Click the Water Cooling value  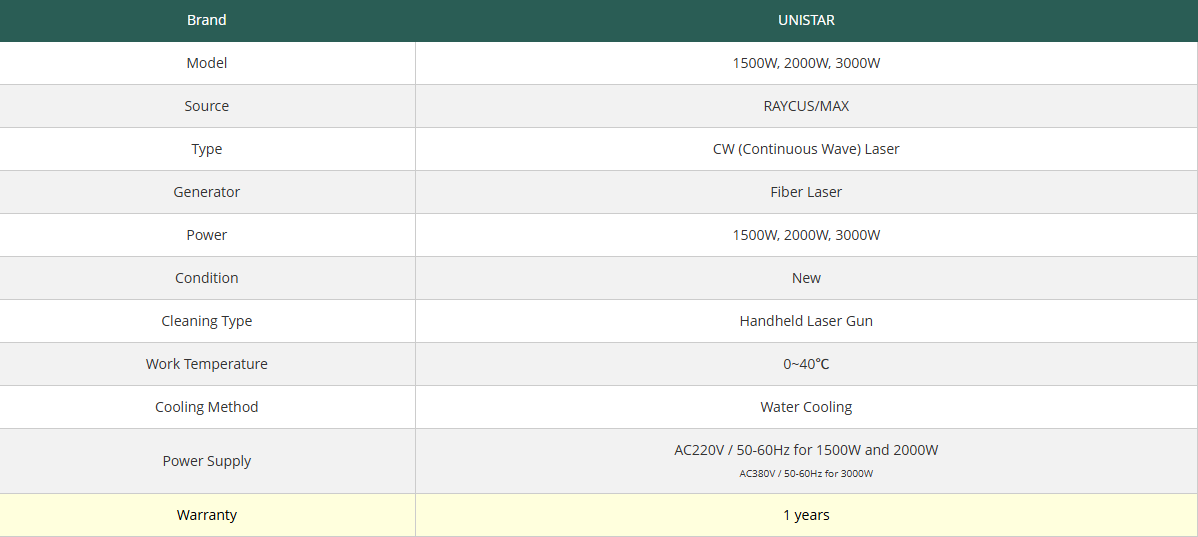(x=806, y=407)
